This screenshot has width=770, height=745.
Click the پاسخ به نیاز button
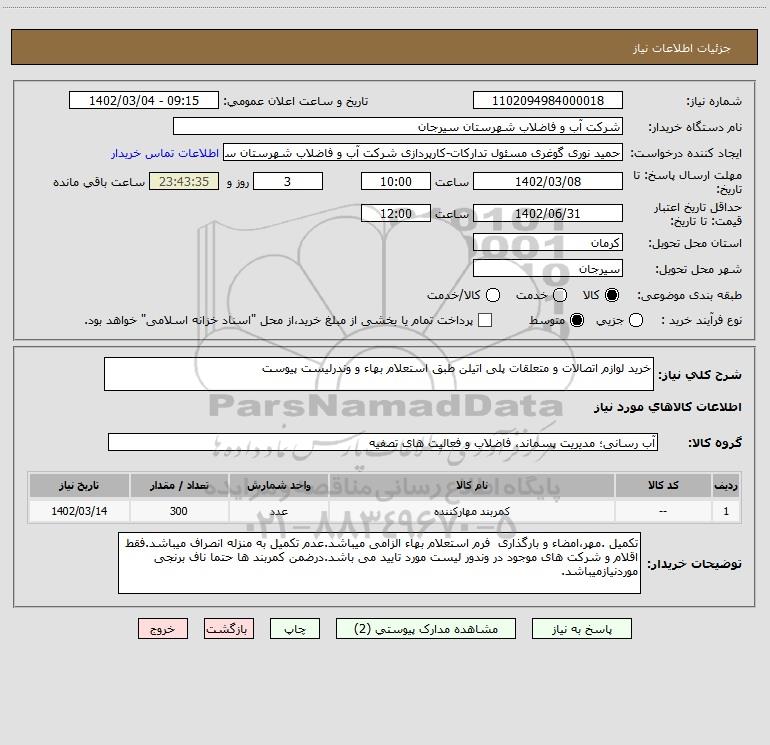pos(581,629)
